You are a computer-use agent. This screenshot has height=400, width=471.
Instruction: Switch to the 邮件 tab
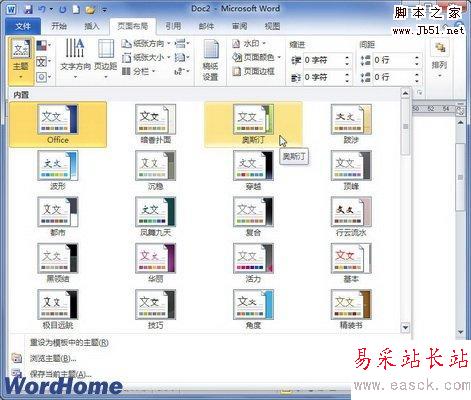point(206,26)
